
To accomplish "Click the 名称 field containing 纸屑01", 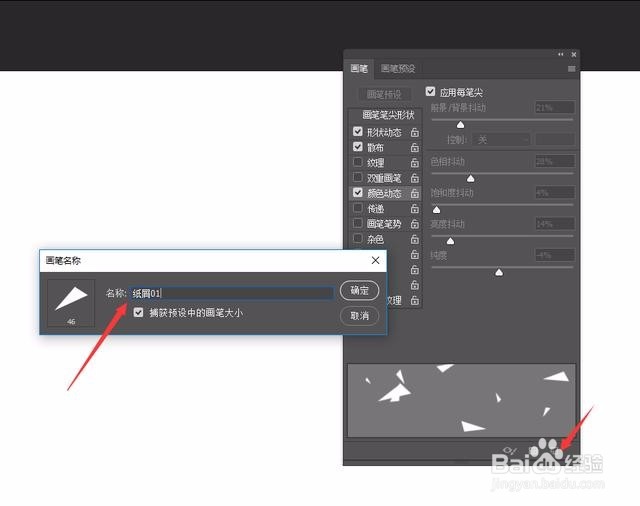I will point(232,293).
